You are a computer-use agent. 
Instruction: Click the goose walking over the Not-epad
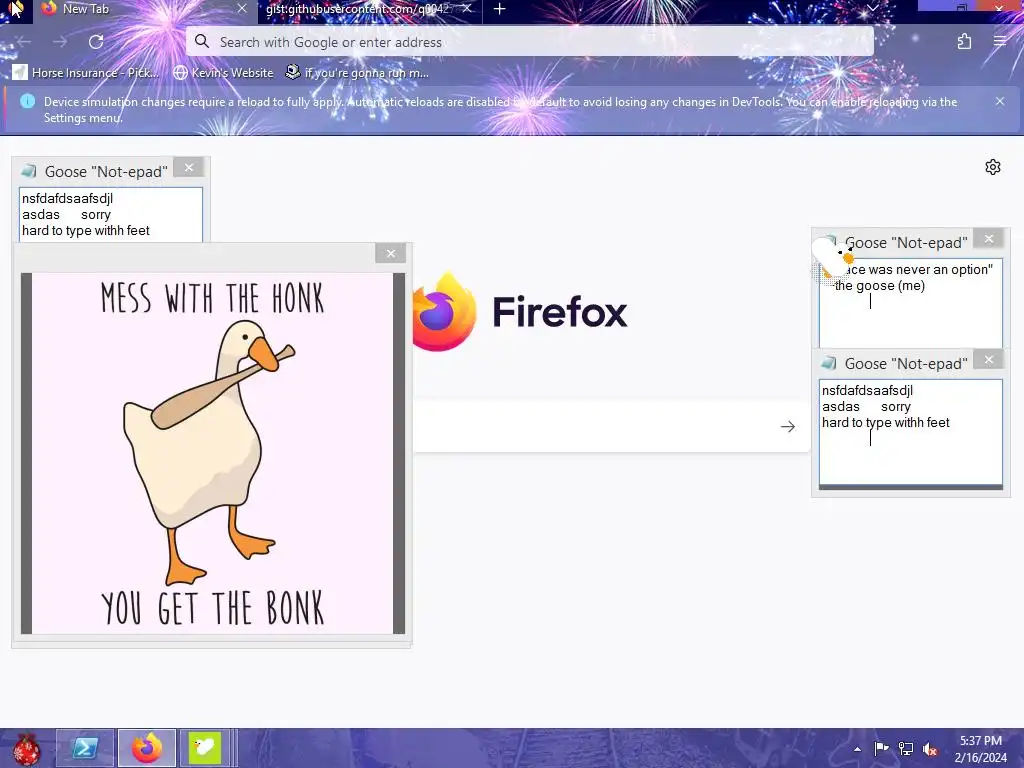tap(833, 258)
